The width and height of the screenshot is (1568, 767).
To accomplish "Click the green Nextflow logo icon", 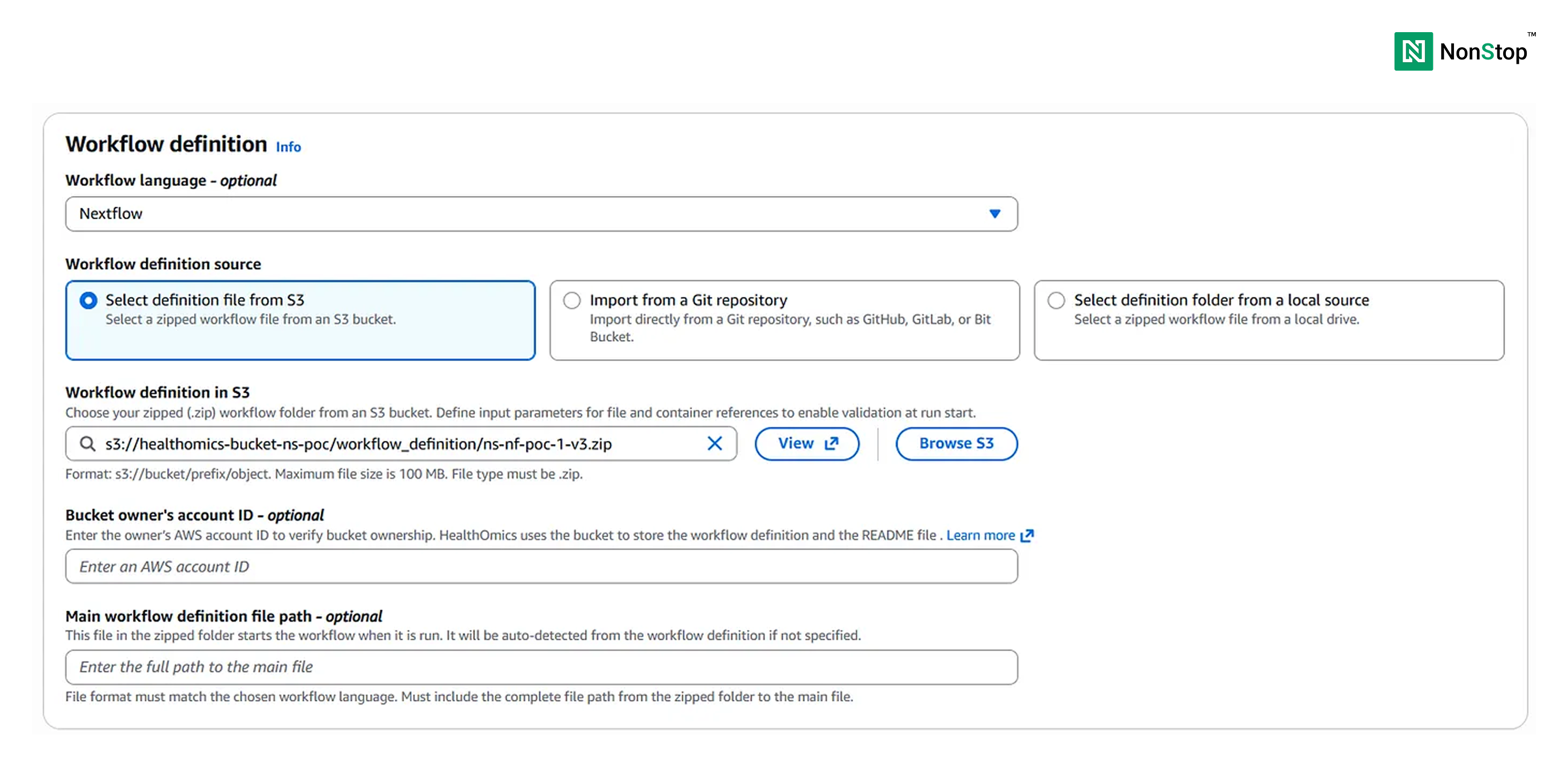I will coord(1413,52).
